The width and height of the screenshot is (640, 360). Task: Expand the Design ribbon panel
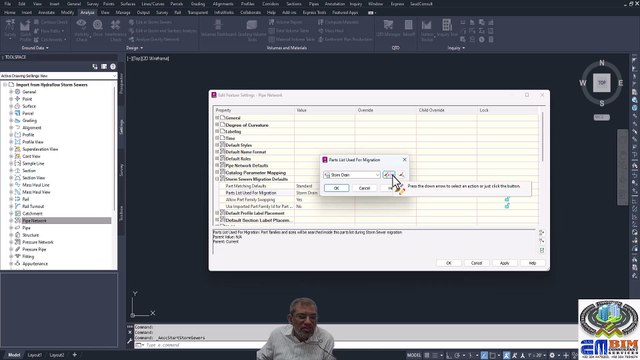point(134,48)
